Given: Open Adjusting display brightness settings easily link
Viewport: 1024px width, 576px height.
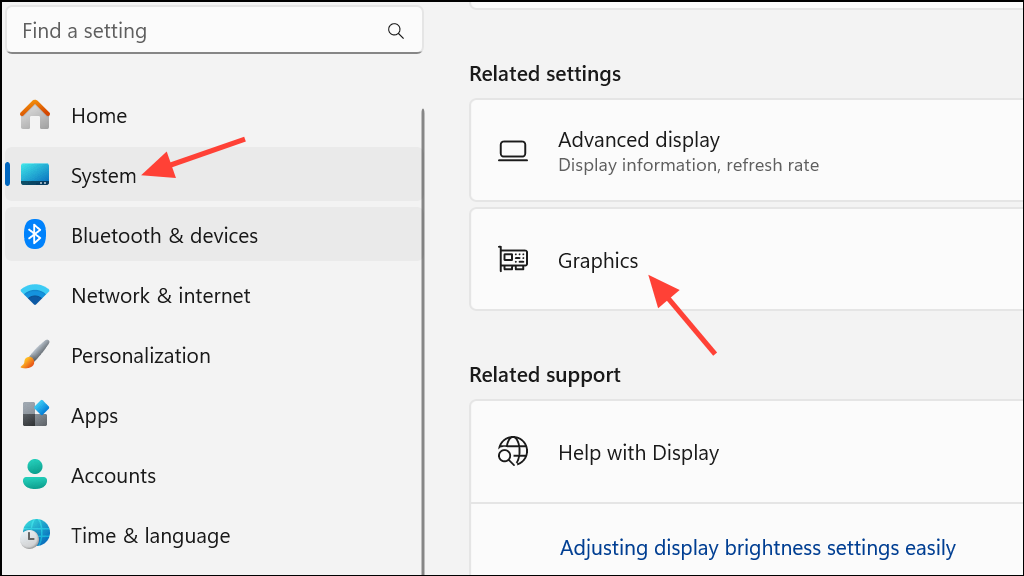Looking at the screenshot, I should pos(758,548).
